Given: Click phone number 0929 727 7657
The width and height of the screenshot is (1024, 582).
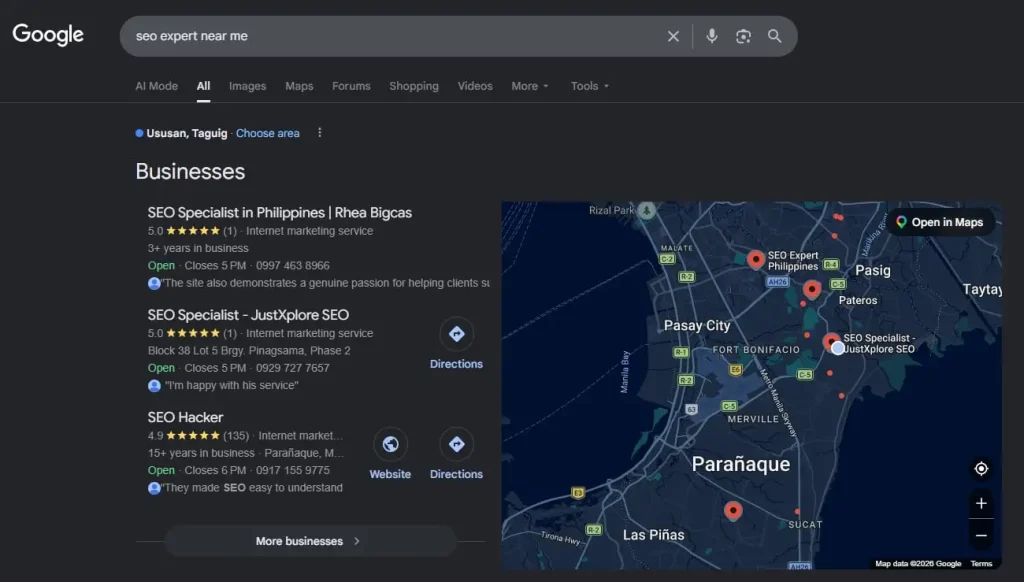Looking at the screenshot, I should pyautogui.click(x=293, y=368).
